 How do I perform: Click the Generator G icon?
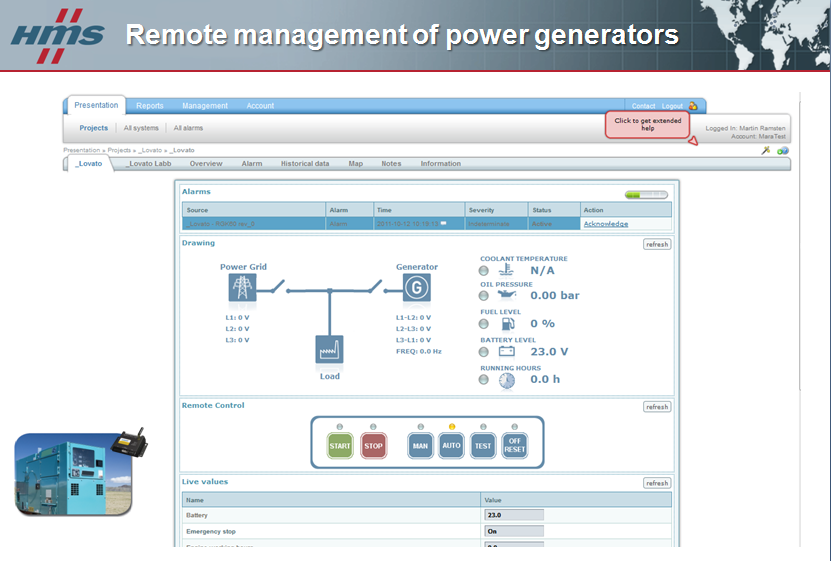(417, 288)
